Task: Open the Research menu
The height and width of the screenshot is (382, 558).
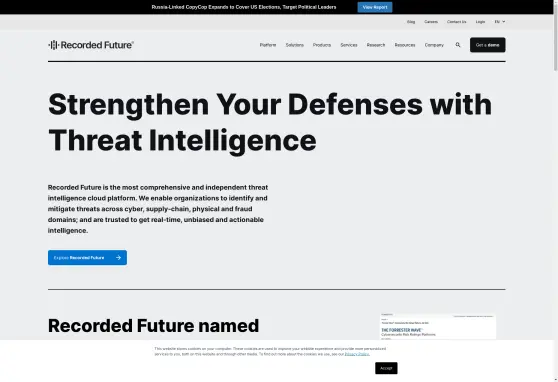Action: (376, 45)
